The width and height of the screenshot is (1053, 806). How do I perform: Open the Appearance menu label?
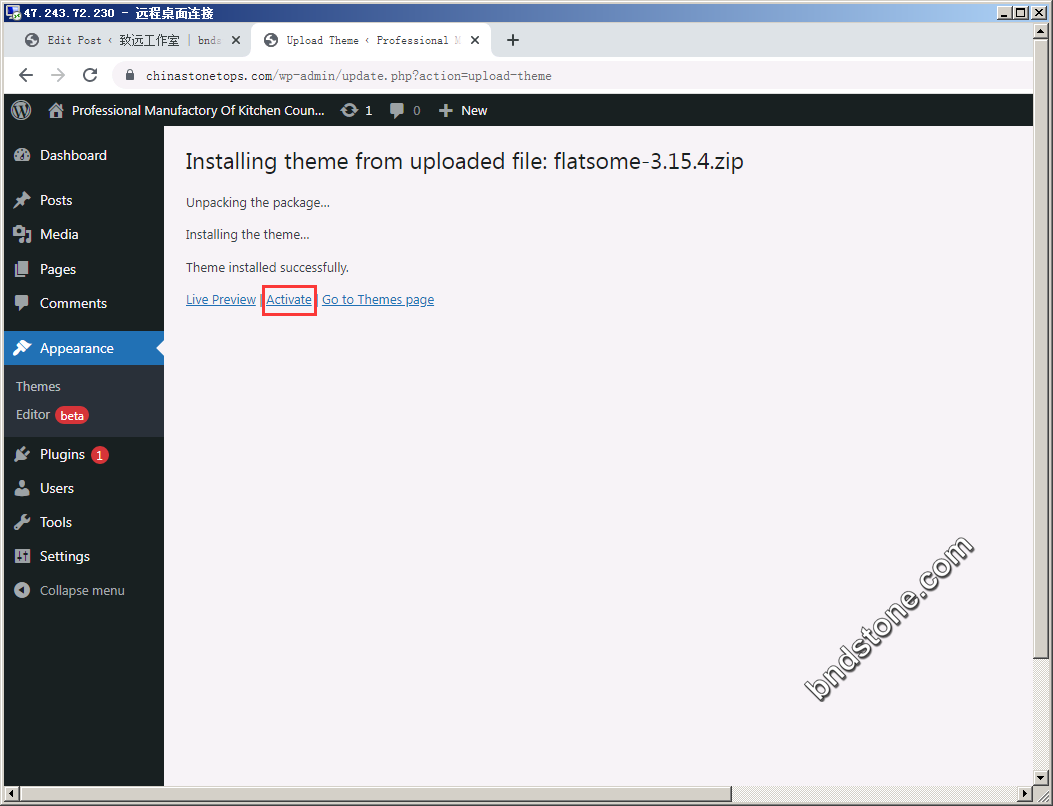(77, 349)
